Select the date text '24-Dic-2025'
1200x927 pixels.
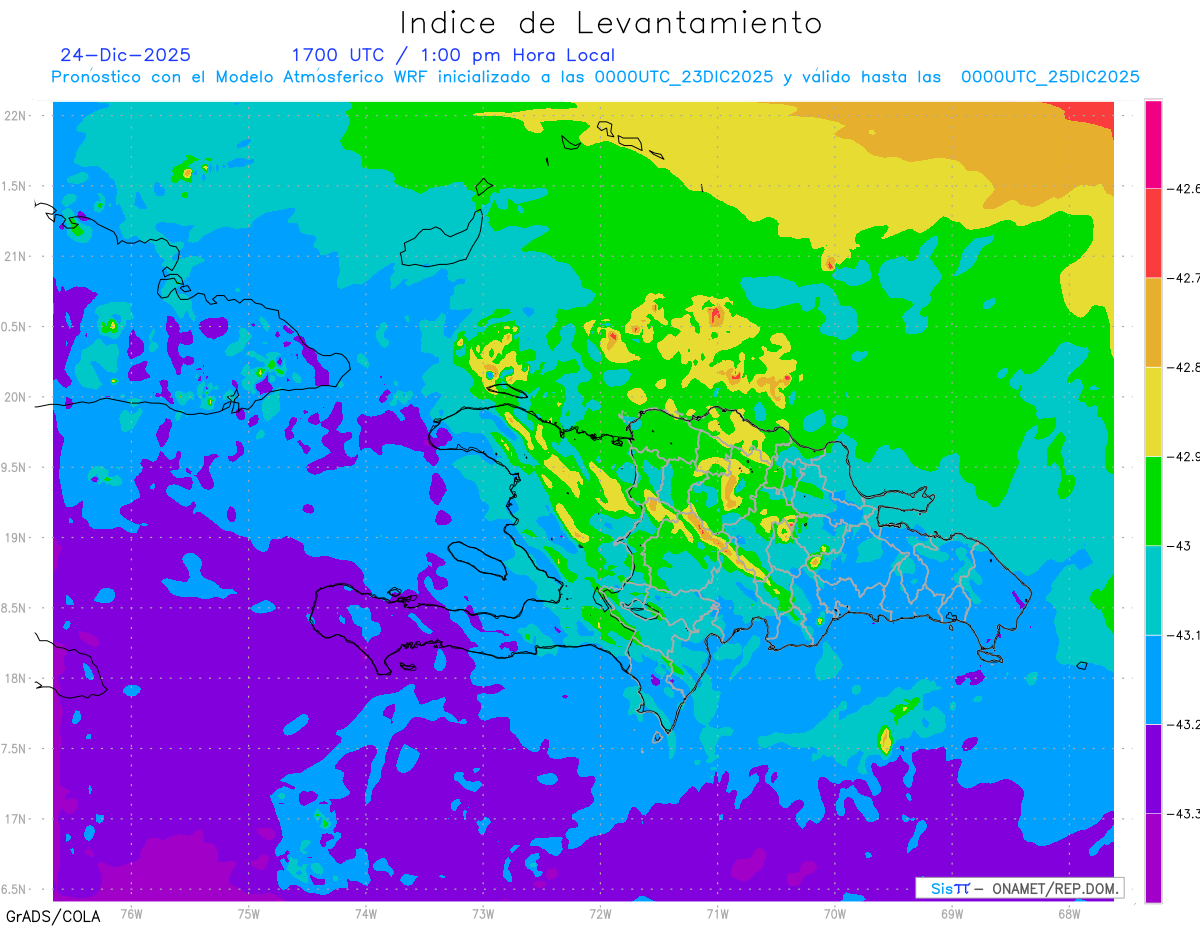point(125,55)
